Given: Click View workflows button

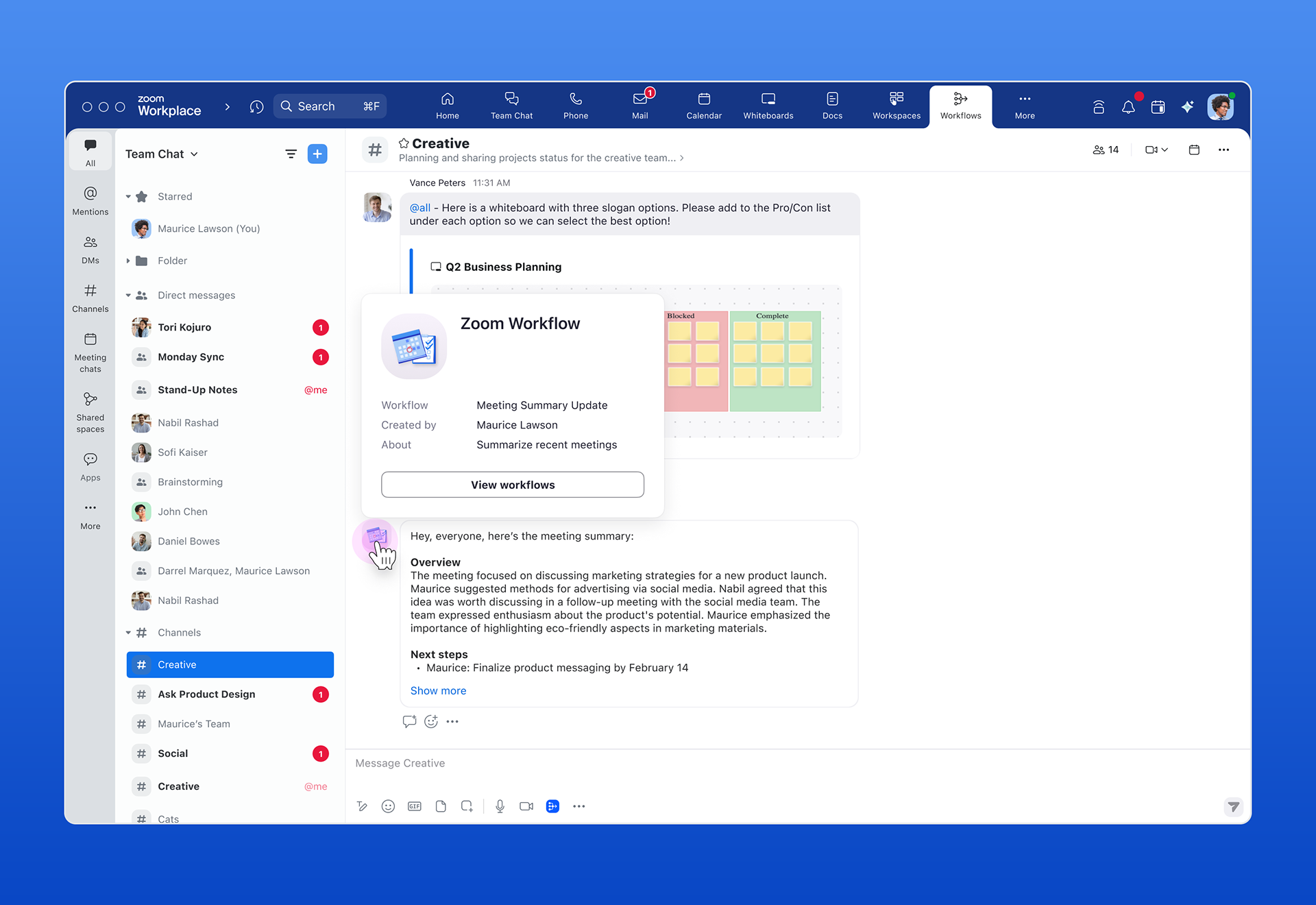Looking at the screenshot, I should [513, 485].
